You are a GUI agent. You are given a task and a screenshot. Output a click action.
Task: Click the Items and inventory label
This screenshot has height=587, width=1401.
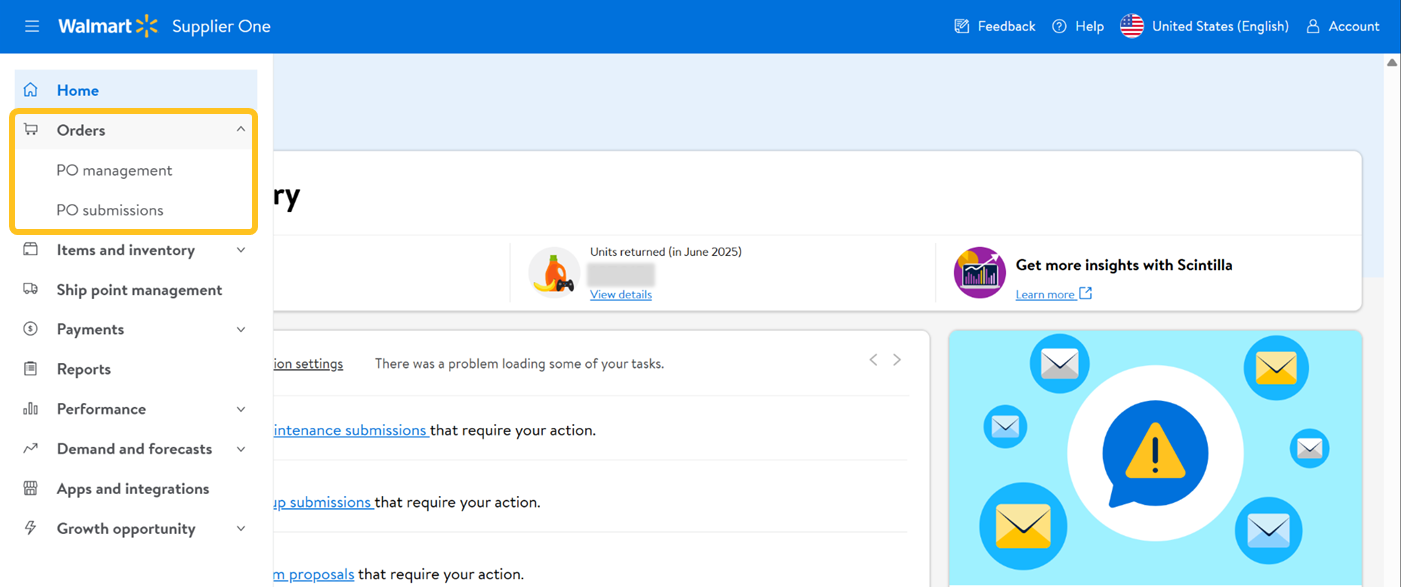coord(126,250)
